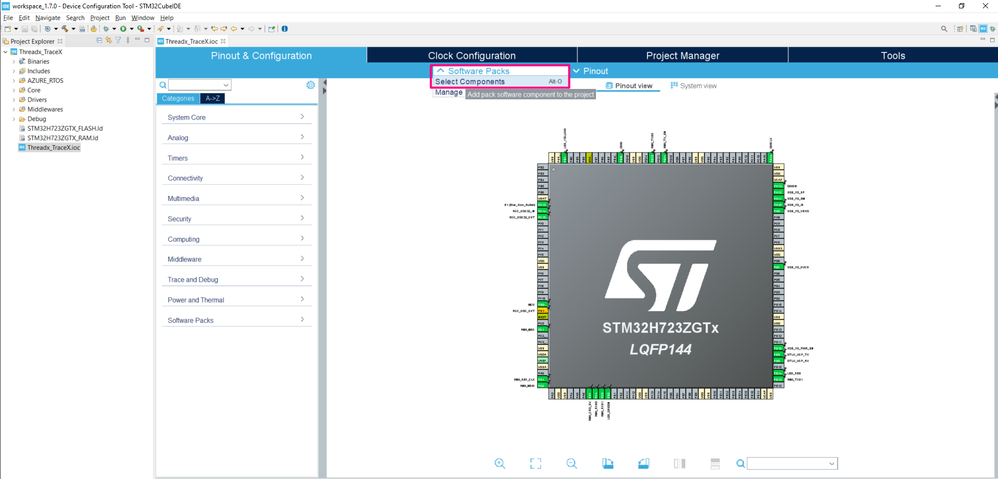Choose Select Components menu entry

tap(499, 81)
